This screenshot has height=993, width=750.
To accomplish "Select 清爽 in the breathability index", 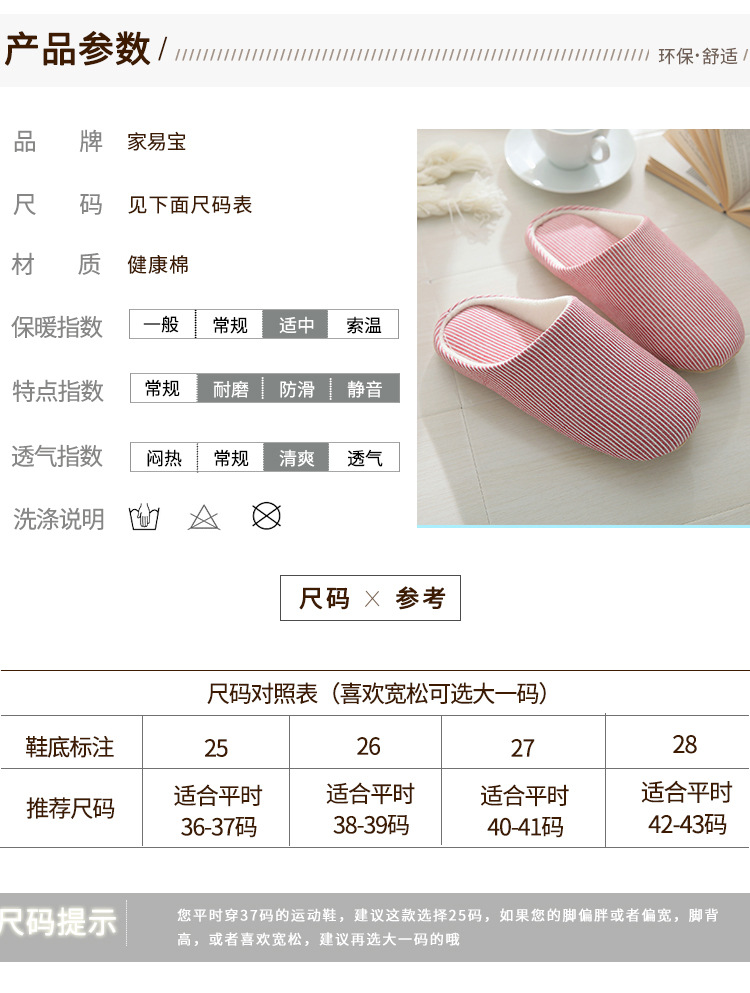I will [296, 457].
